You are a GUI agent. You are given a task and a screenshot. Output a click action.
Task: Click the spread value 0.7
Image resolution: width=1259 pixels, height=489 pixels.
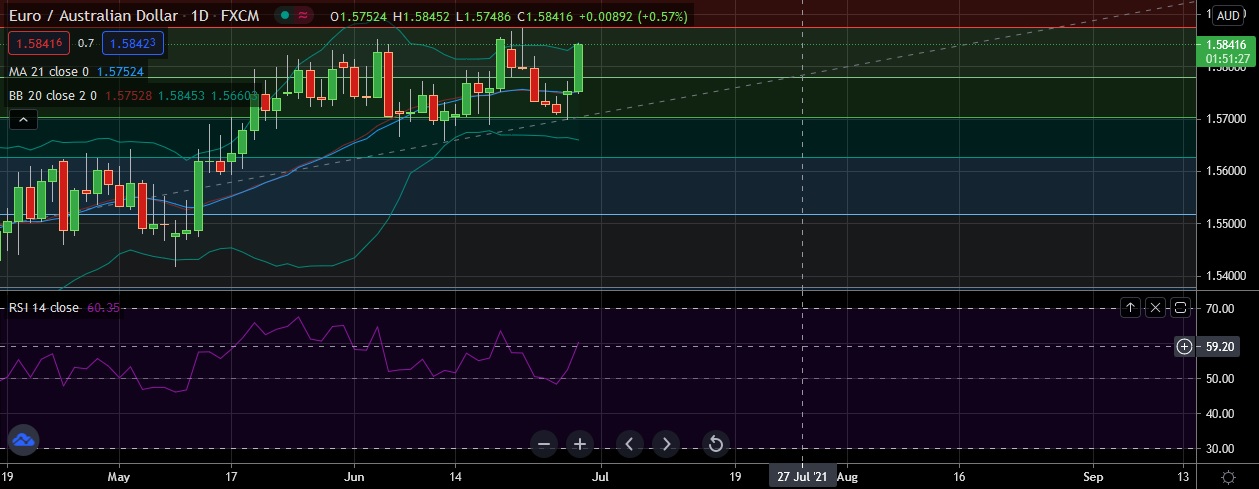coord(86,43)
